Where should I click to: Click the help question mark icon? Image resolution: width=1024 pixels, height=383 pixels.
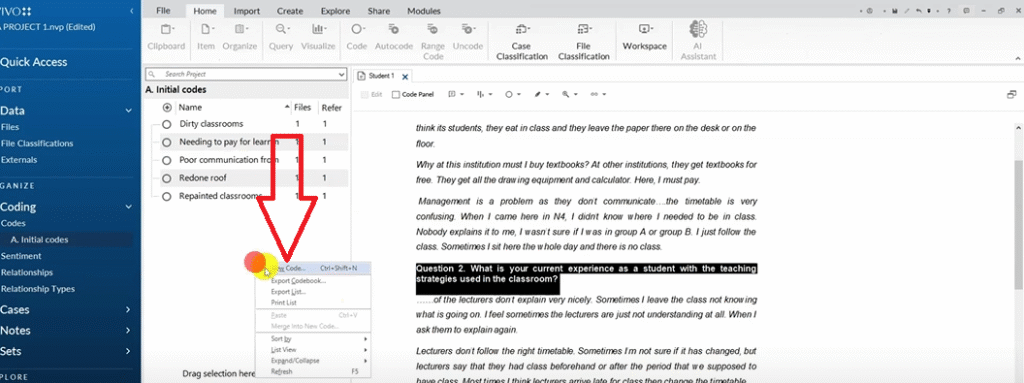point(949,10)
